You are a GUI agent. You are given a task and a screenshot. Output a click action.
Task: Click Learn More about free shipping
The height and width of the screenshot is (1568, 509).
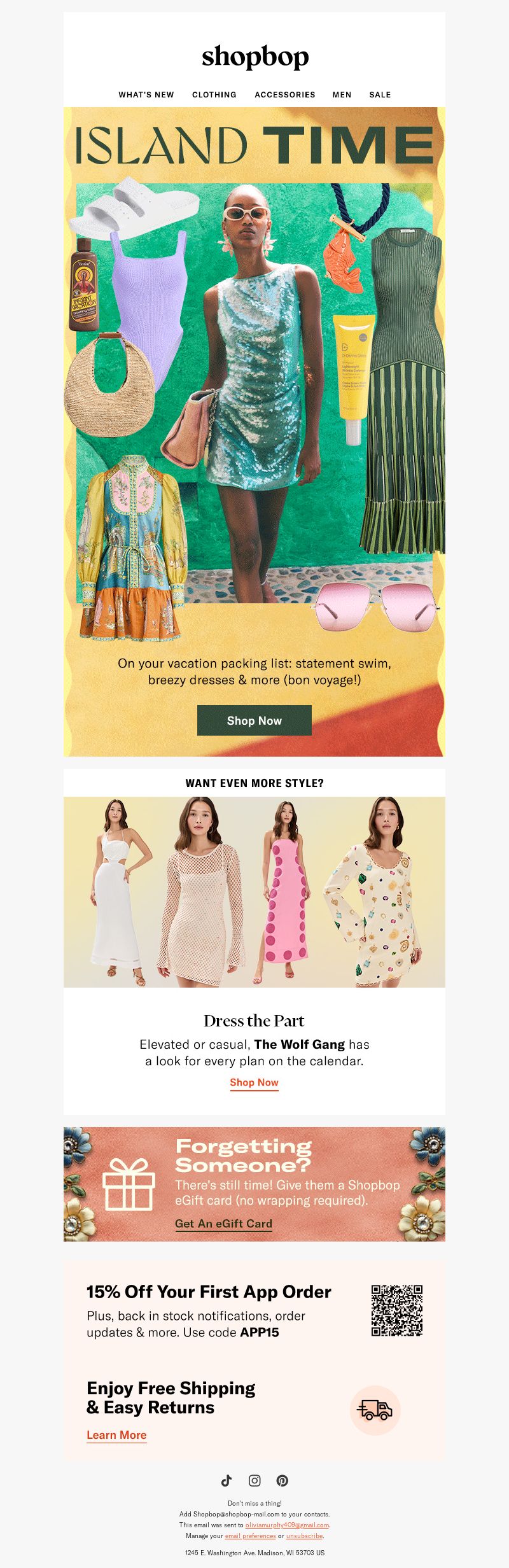click(x=116, y=1435)
